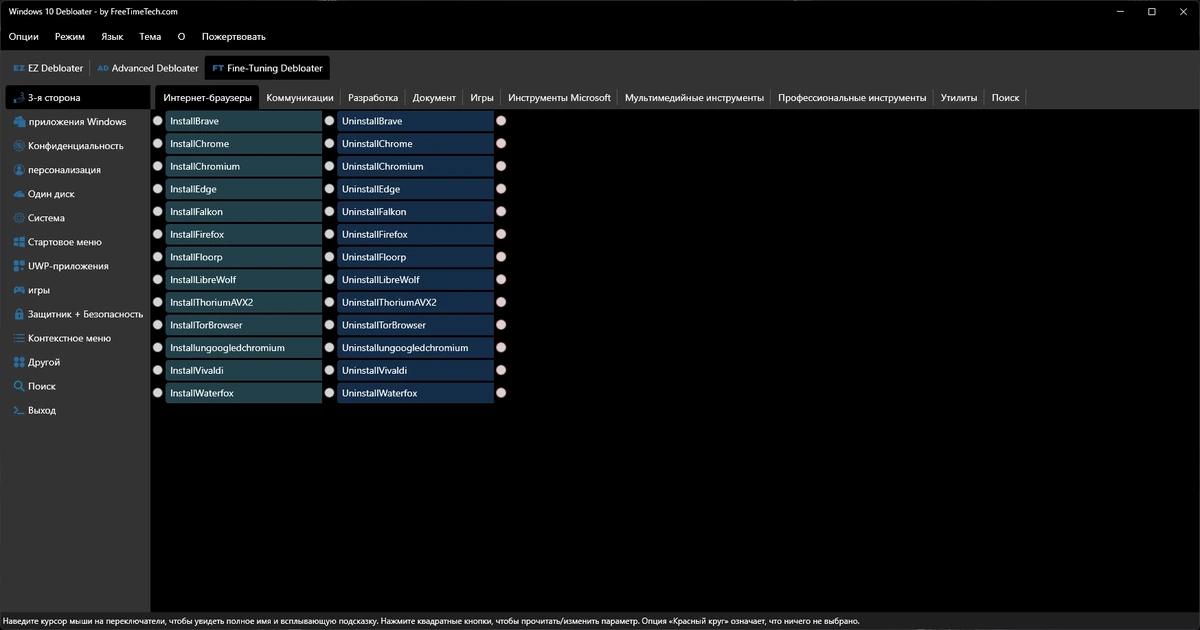Open the Режим menu
The height and width of the screenshot is (630, 1200).
[x=70, y=36]
